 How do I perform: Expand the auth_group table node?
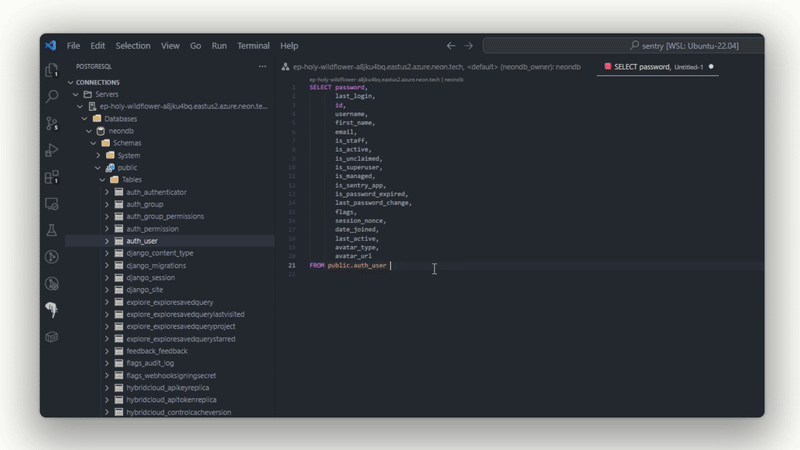click(107, 204)
